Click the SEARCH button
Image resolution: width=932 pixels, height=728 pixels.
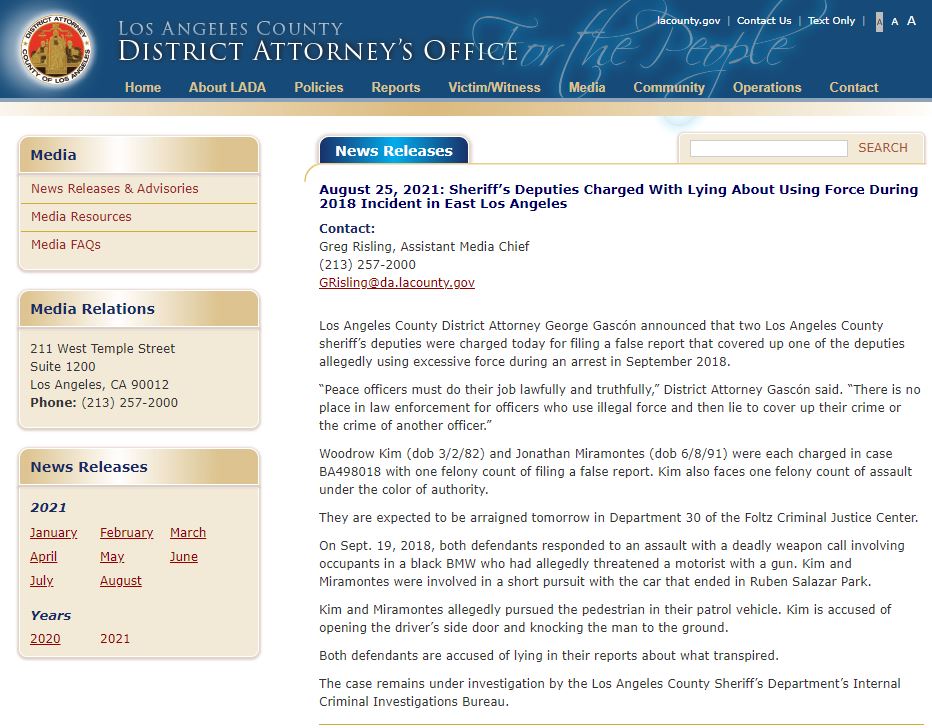(883, 148)
